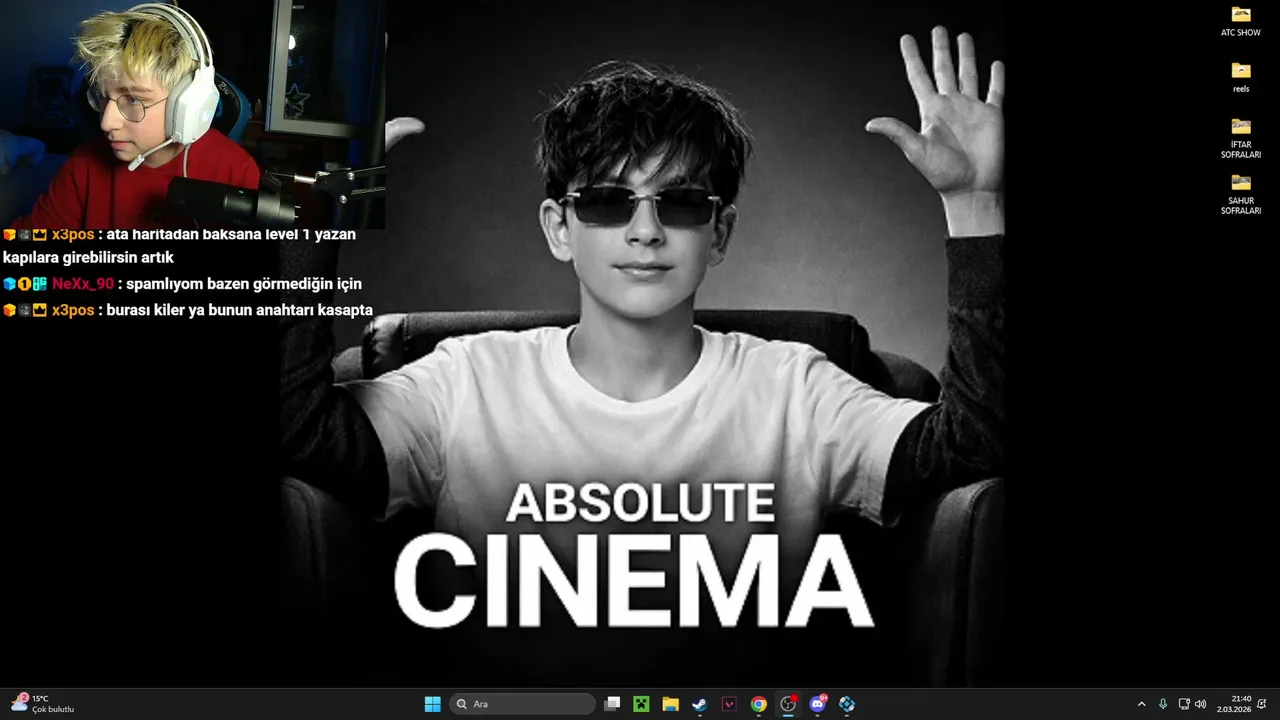The image size is (1280, 720).
Task: Open the blue hexagon app in taskbar
Action: pyautogui.click(x=847, y=704)
